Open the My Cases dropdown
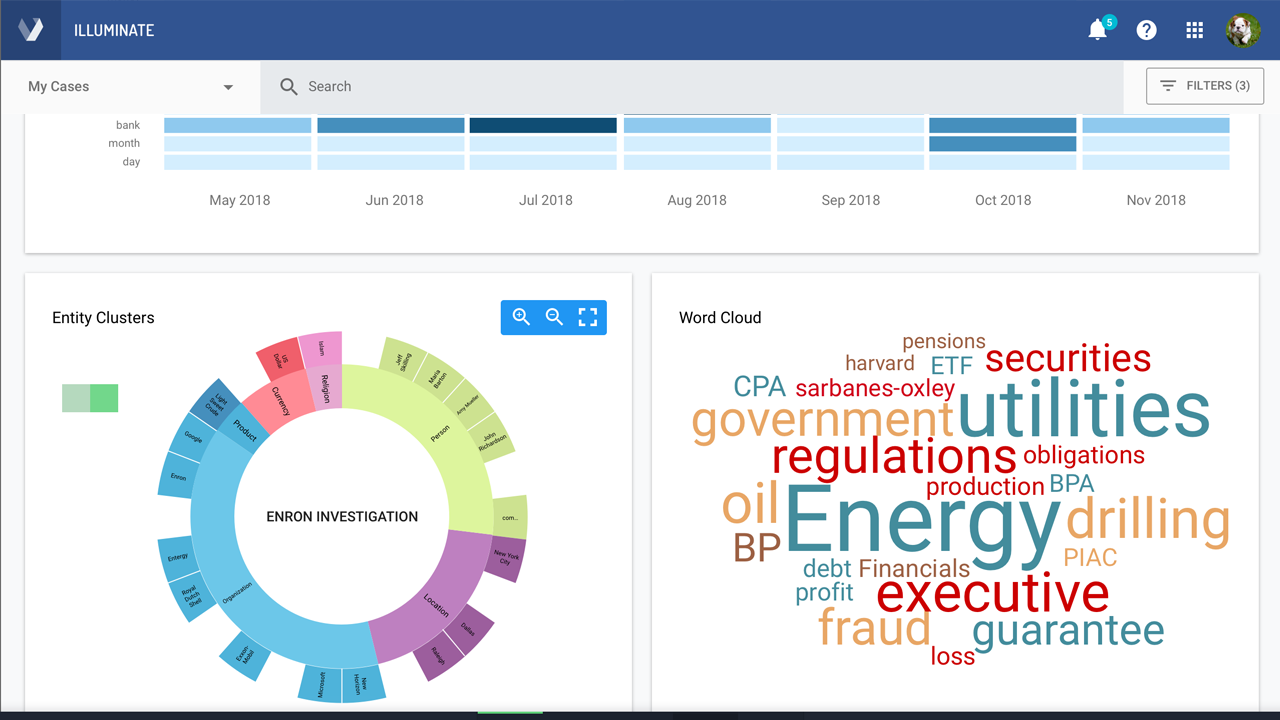 tap(130, 87)
